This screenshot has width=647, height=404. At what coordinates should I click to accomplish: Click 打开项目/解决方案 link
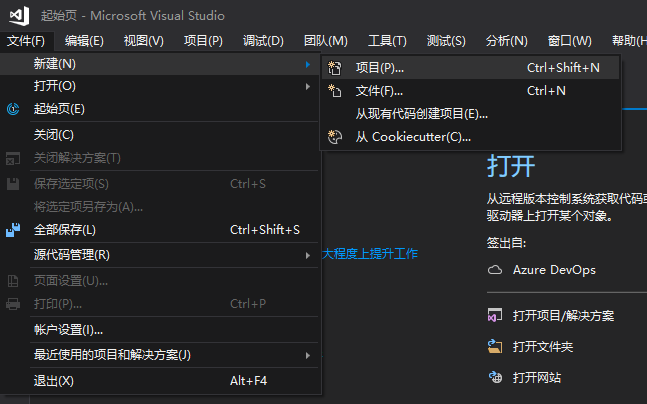tap(563, 316)
